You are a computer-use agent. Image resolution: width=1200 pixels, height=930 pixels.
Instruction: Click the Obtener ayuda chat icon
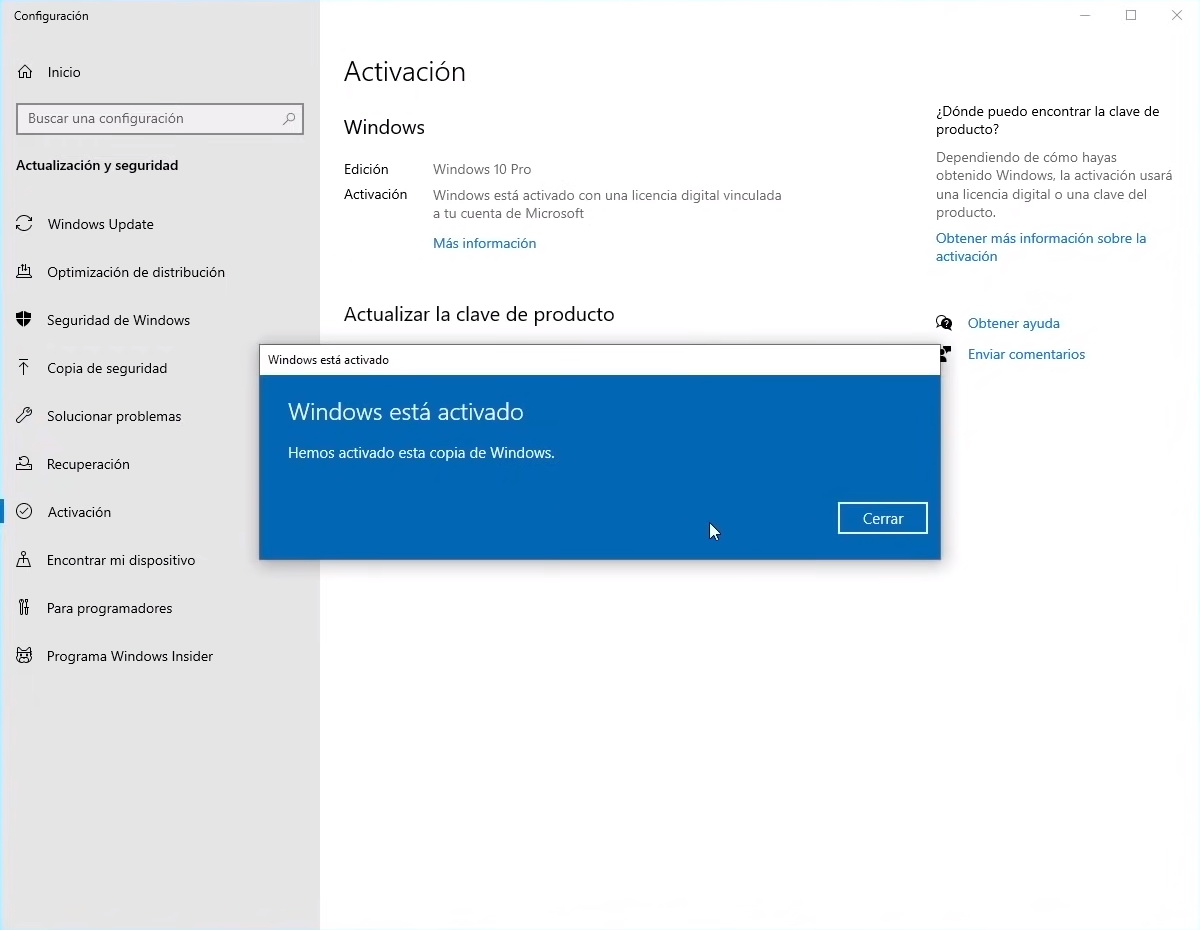pyautogui.click(x=944, y=323)
